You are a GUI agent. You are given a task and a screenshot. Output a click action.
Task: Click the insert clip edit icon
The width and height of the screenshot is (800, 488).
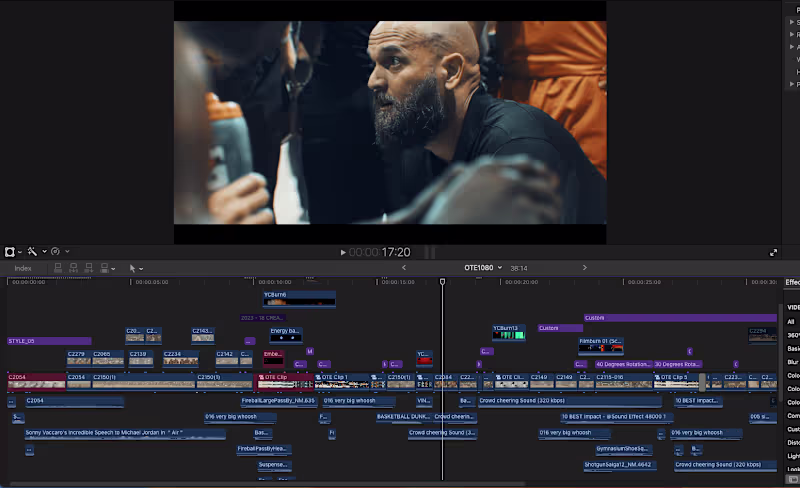(73, 268)
